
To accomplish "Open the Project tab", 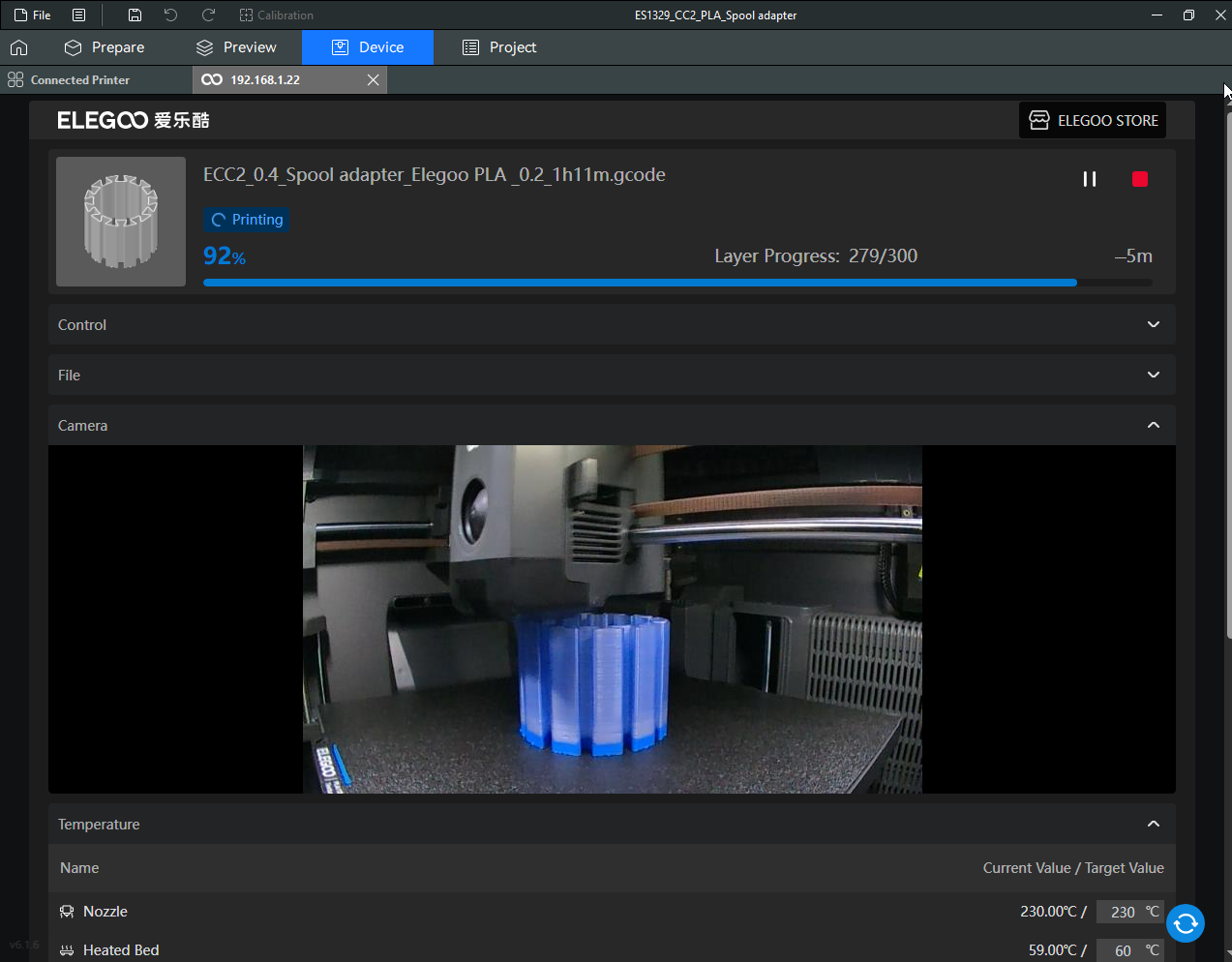I will tap(499, 47).
